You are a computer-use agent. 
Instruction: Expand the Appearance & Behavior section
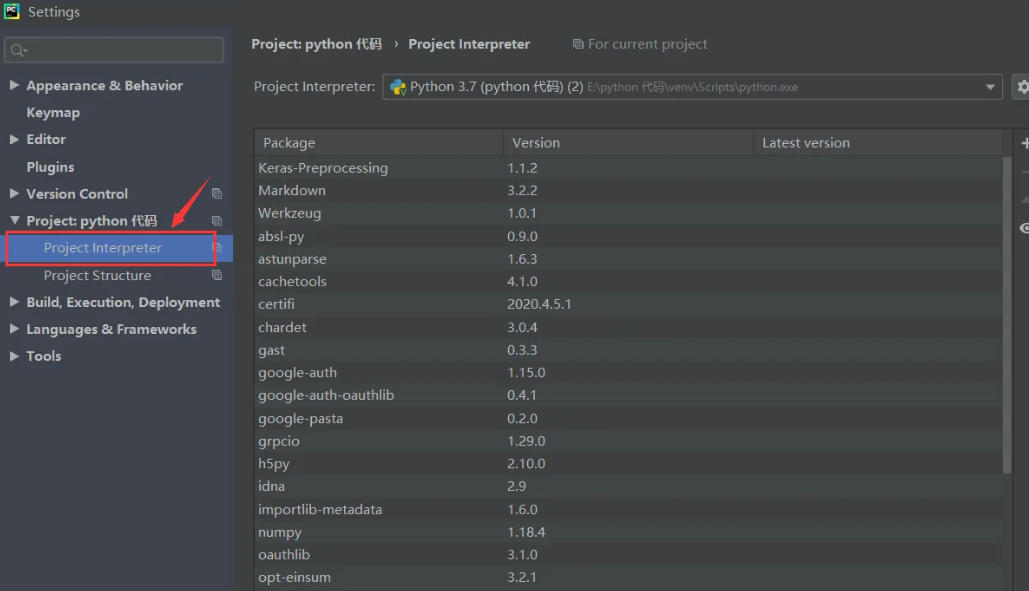point(16,85)
